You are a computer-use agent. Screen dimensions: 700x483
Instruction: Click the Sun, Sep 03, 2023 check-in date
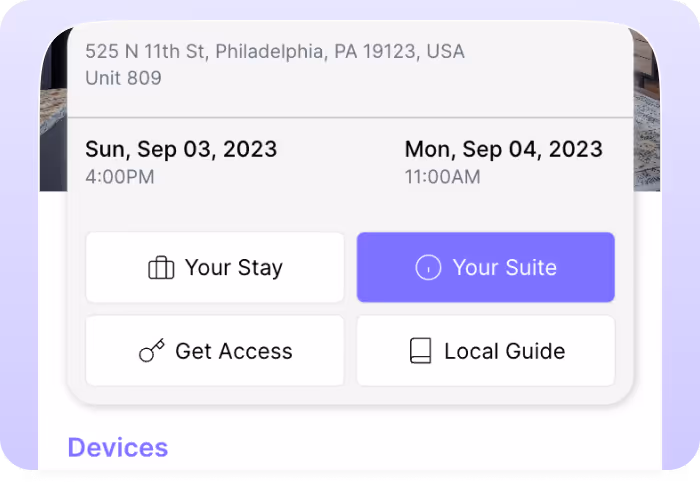(x=181, y=149)
